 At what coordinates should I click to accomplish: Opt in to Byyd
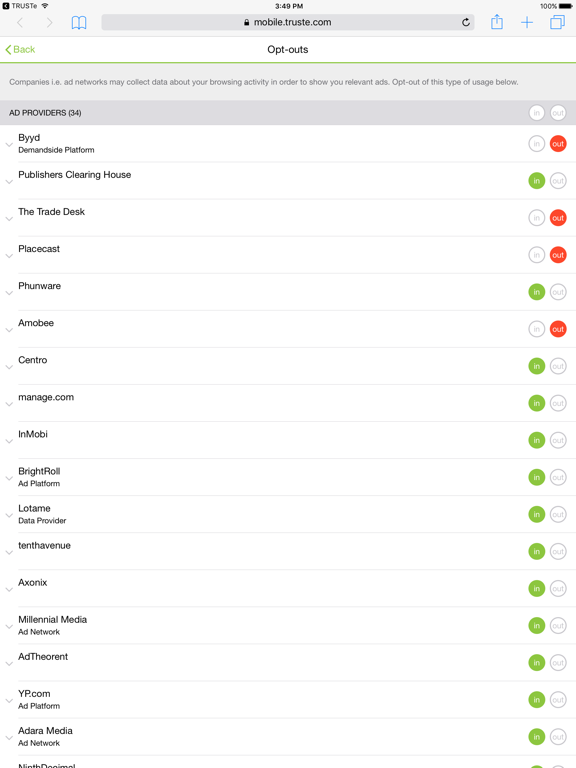click(536, 144)
